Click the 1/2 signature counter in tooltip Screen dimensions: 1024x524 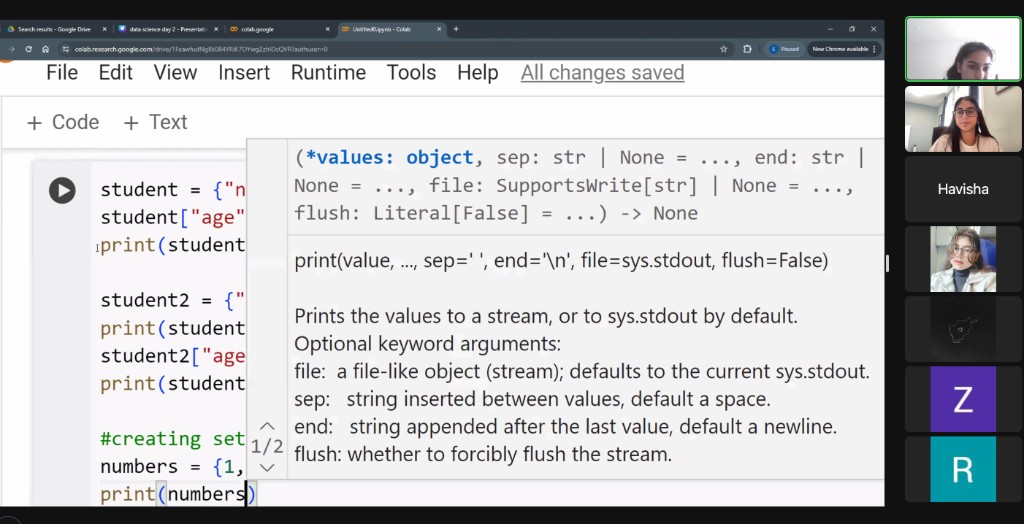tap(267, 446)
